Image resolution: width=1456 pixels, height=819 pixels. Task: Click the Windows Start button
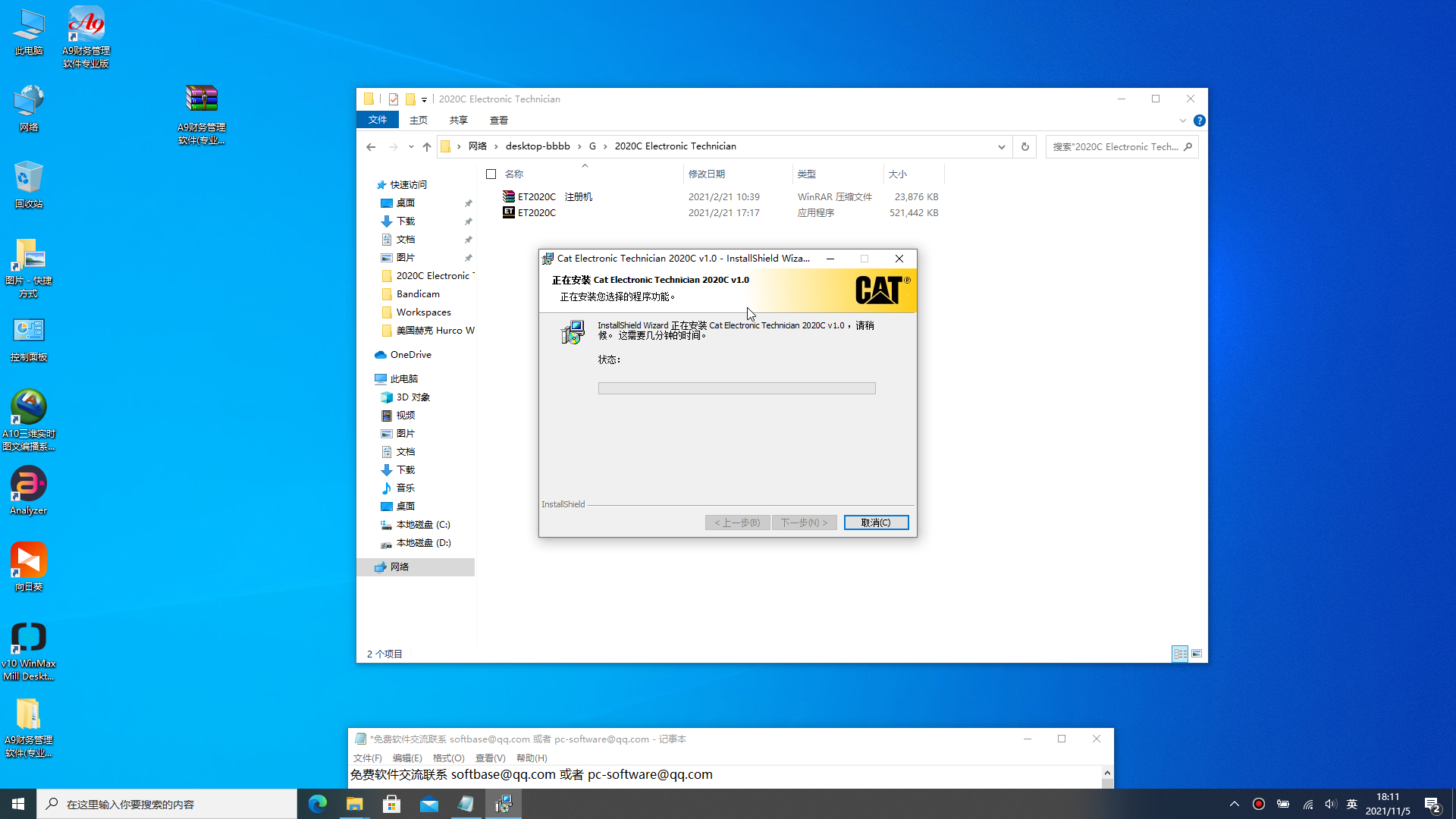[18, 804]
